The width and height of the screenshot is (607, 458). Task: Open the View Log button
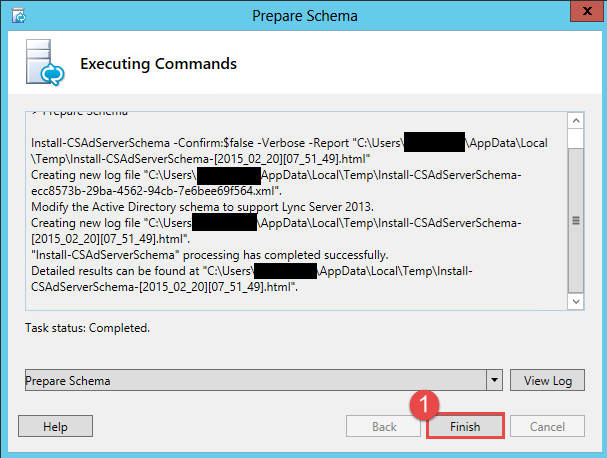(547, 381)
